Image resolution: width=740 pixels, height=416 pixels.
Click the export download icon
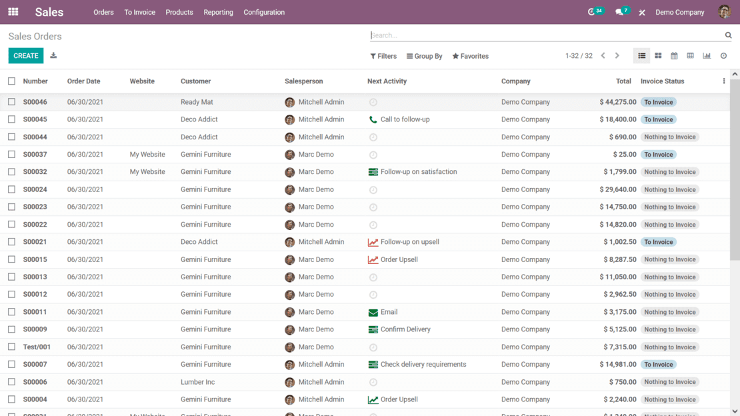(54, 56)
